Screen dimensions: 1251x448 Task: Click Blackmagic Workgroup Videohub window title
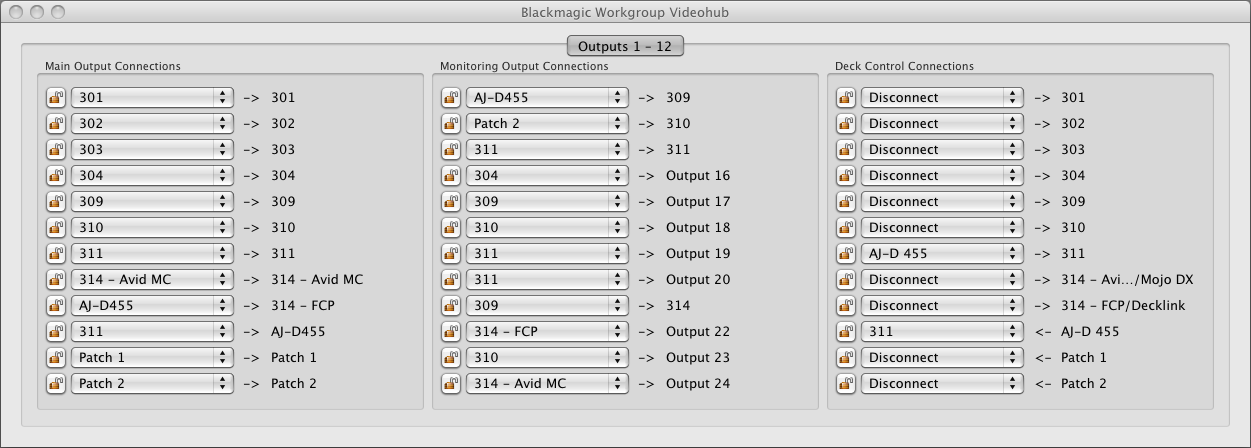pyautogui.click(x=625, y=12)
